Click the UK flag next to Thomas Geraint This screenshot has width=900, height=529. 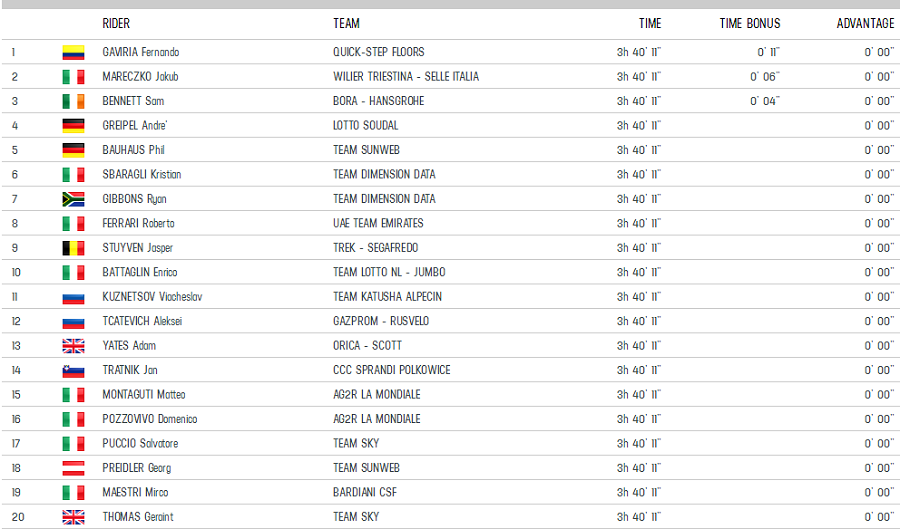click(x=73, y=517)
